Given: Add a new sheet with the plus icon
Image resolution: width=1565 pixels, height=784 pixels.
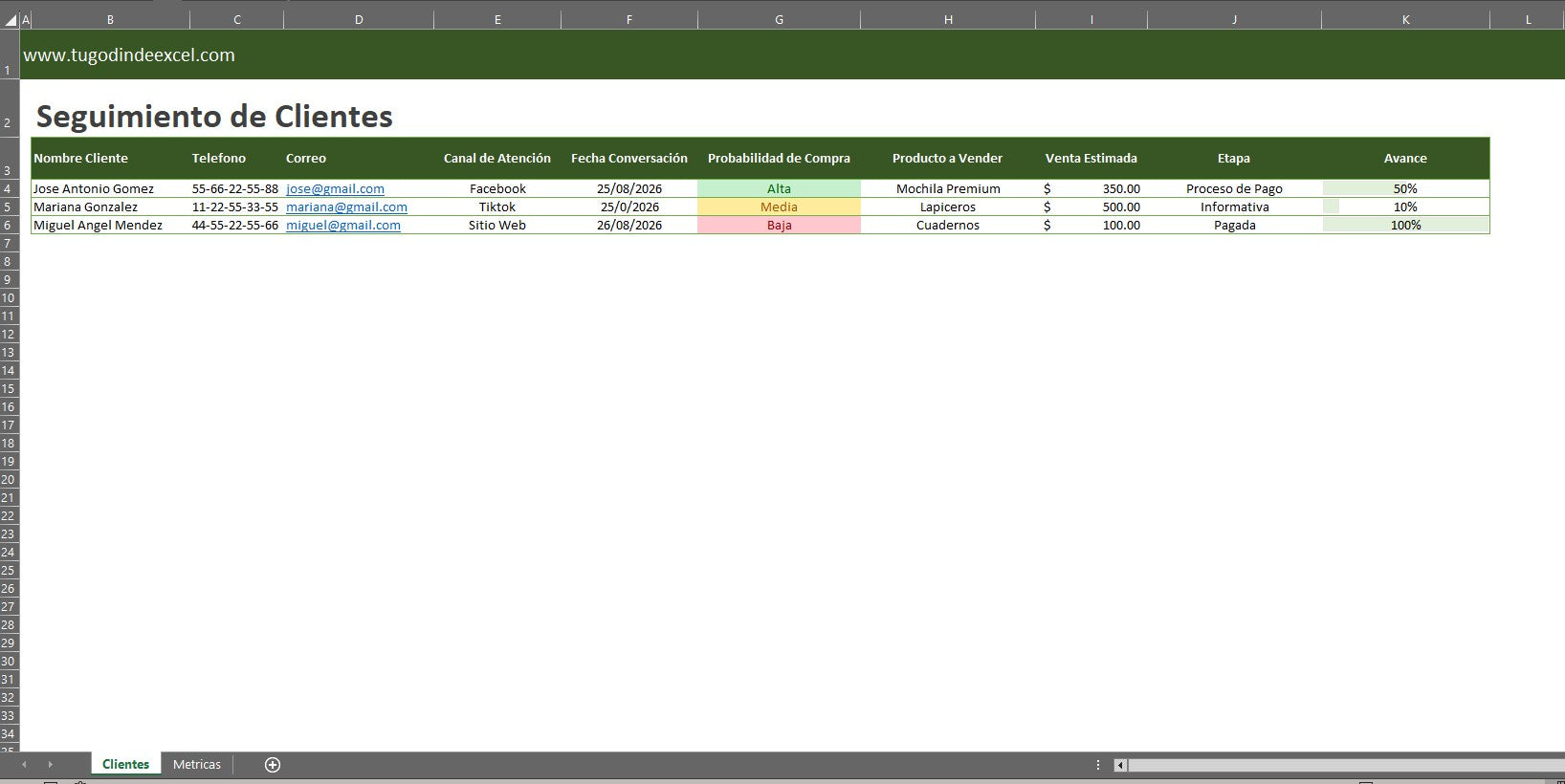Looking at the screenshot, I should click(273, 765).
